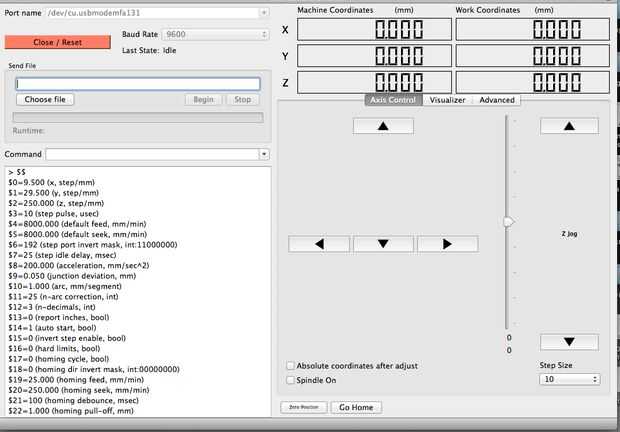Jog X axis with the left arrow button
This screenshot has height=432, width=620.
pos(319,244)
